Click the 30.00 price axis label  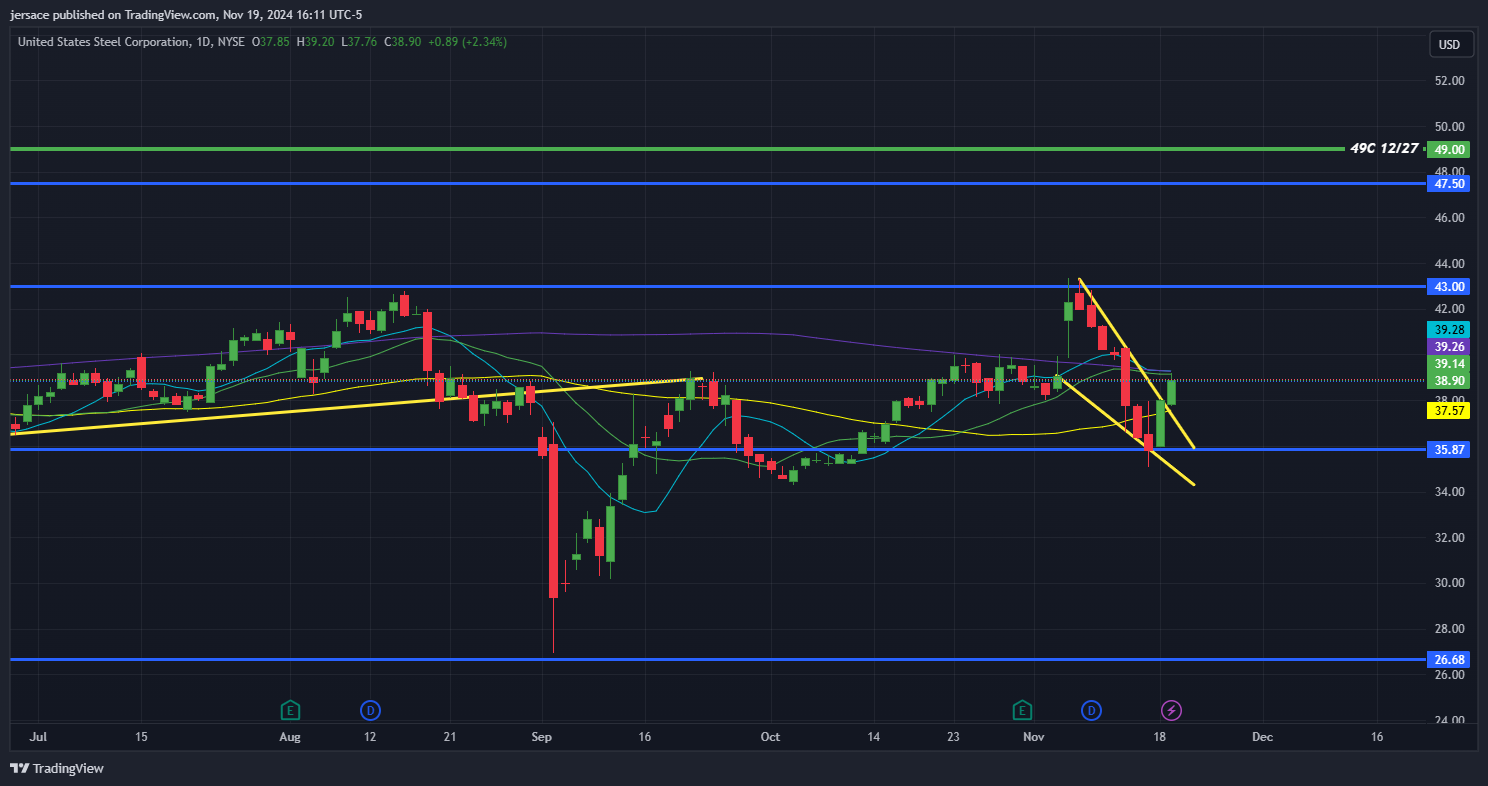coord(1450,583)
